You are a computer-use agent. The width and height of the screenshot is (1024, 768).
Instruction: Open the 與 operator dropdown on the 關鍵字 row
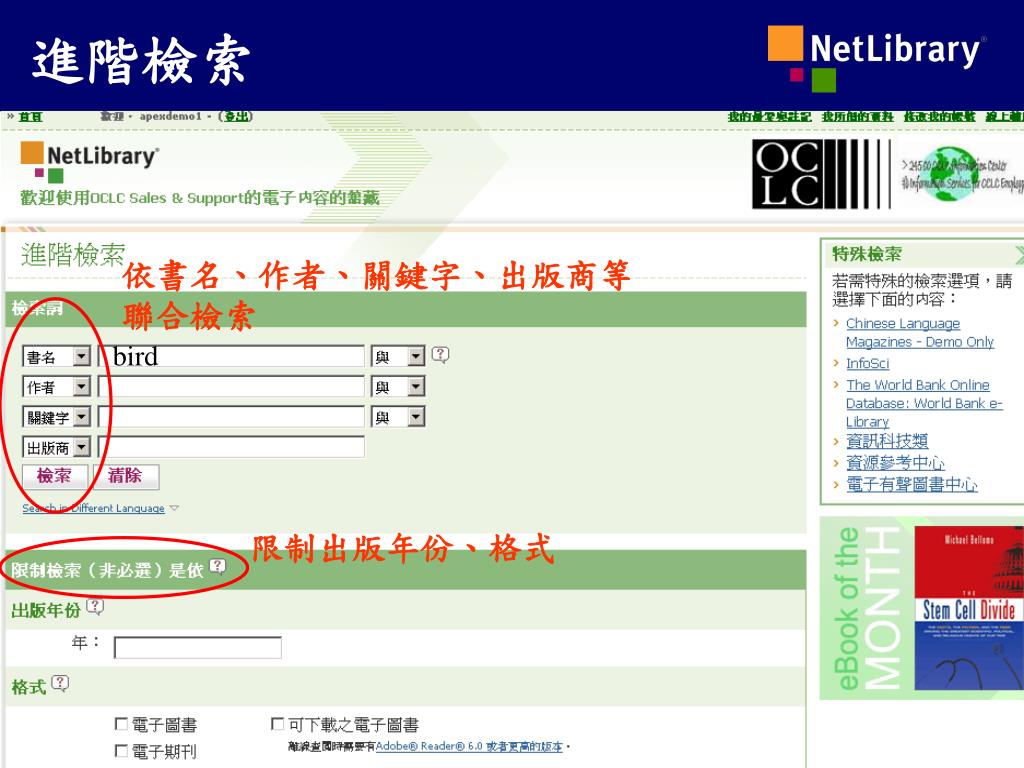pyautogui.click(x=398, y=417)
